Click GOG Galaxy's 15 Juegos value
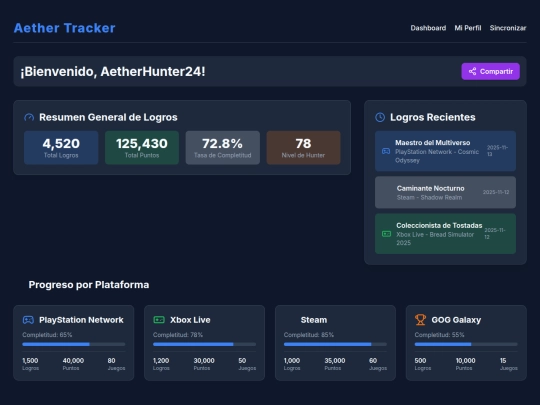540x405 pixels. click(503, 361)
